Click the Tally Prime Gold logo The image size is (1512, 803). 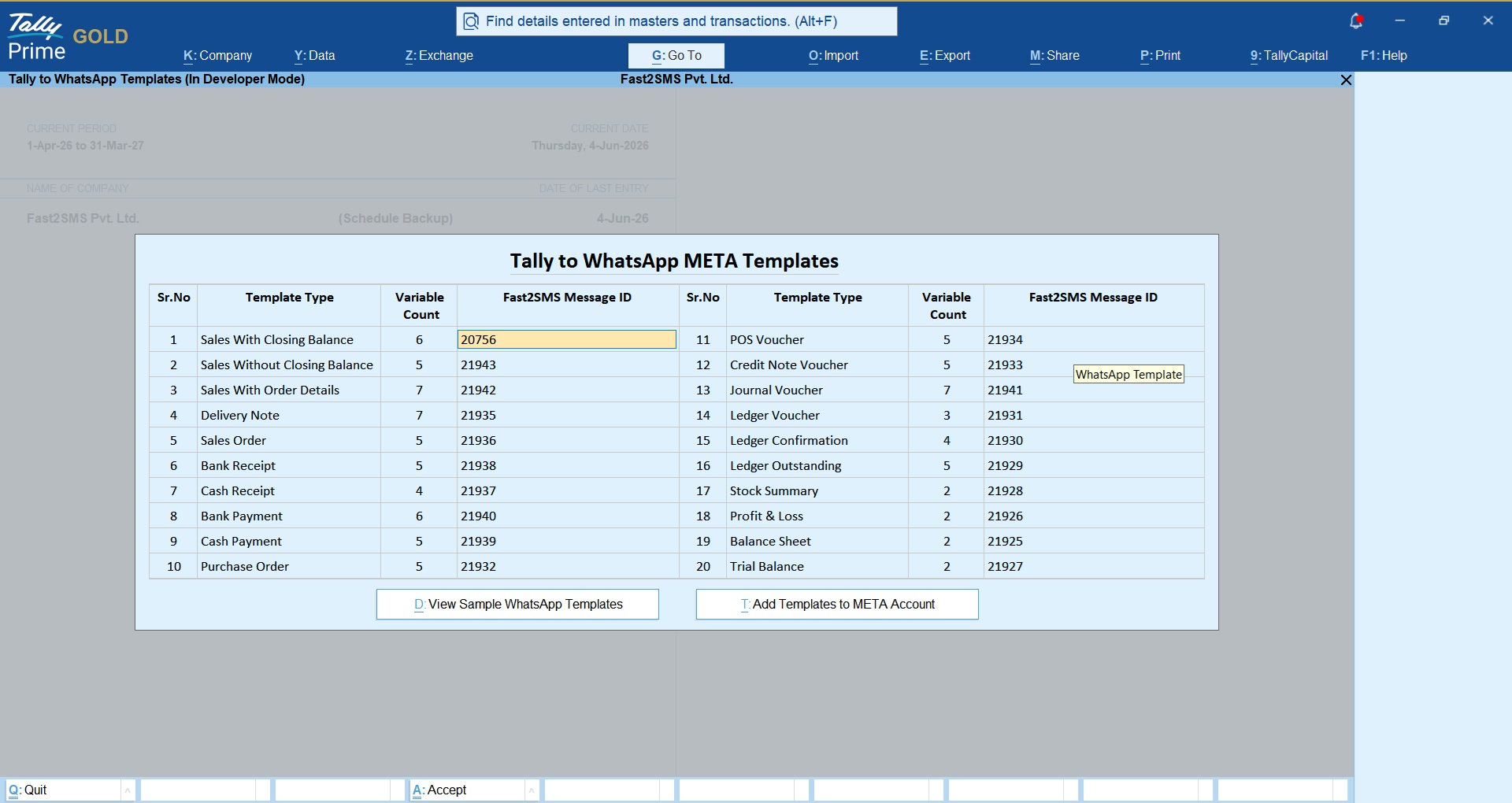pos(67,36)
